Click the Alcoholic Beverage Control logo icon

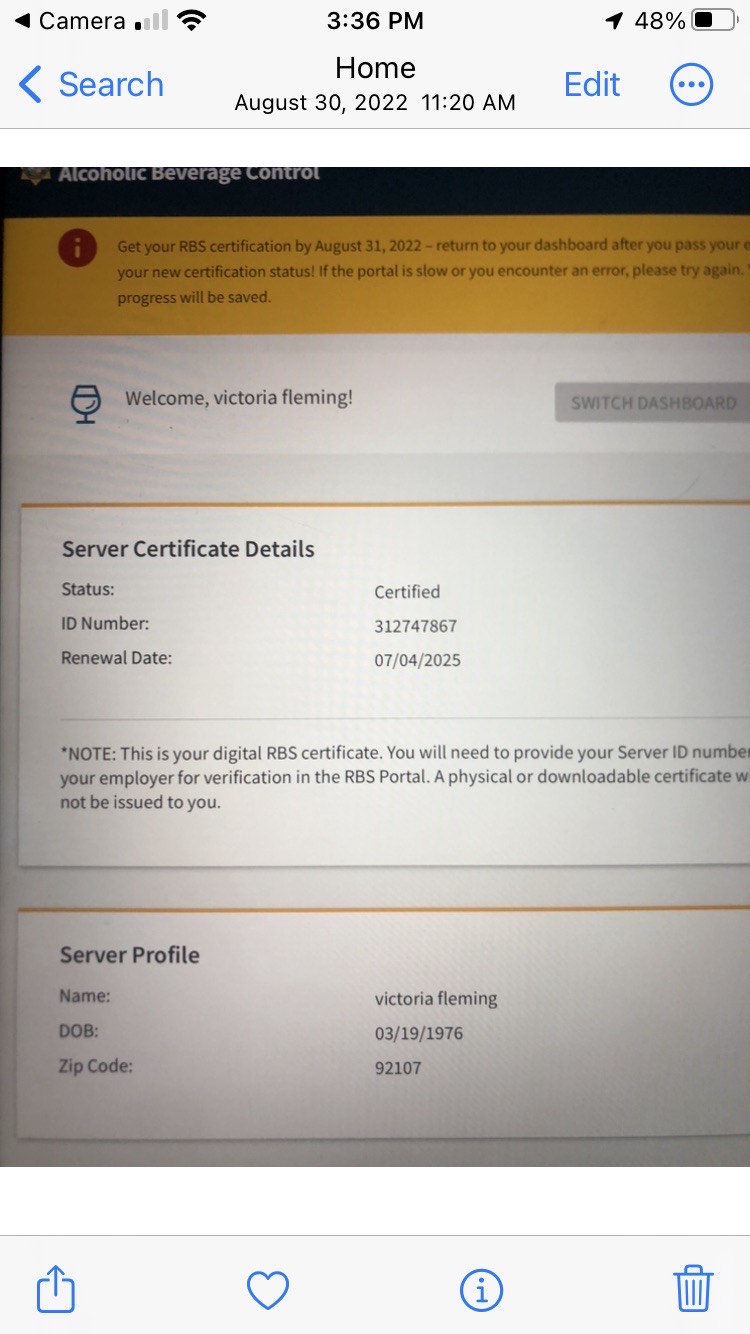36,174
